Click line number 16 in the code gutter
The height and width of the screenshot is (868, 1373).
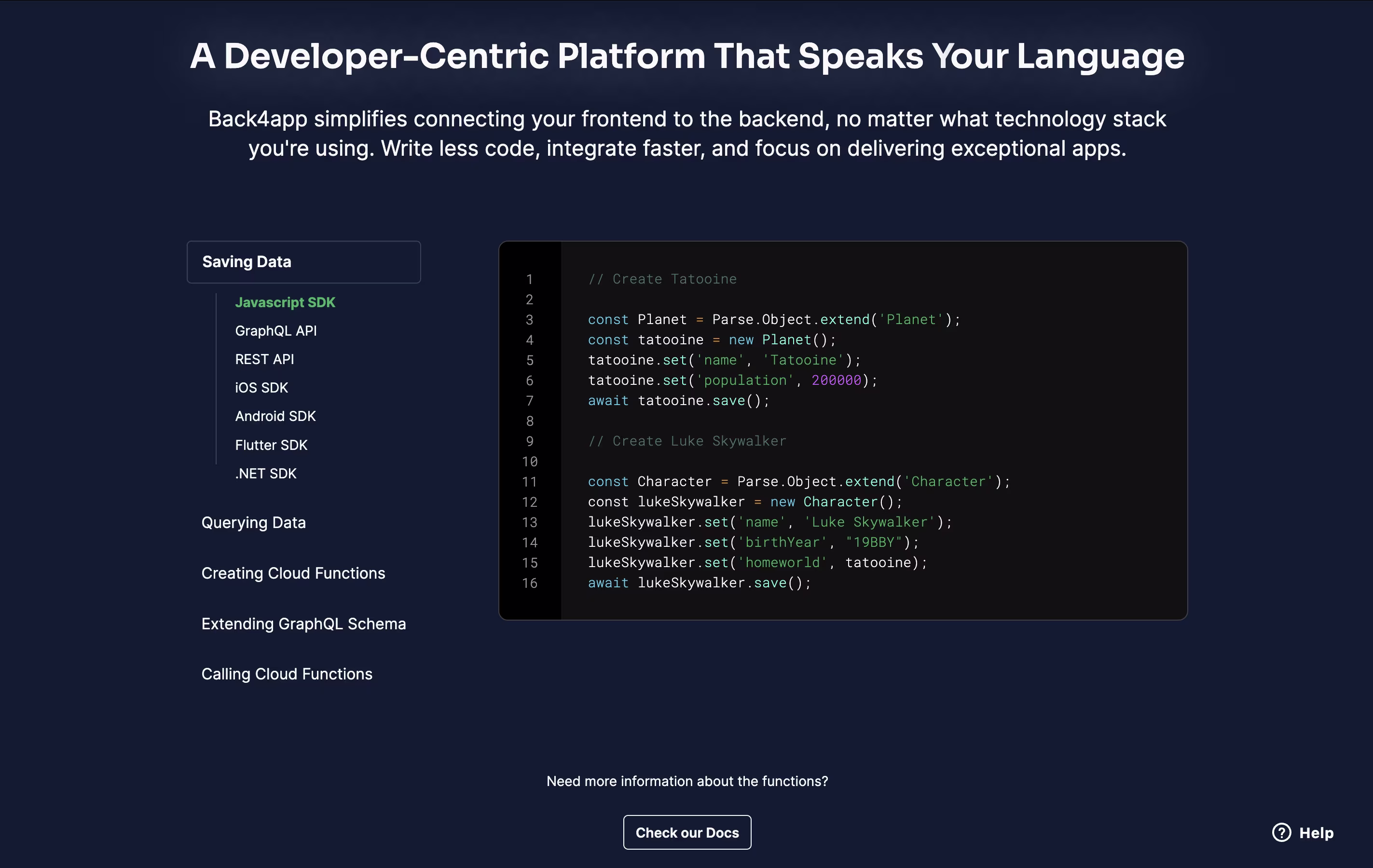529,583
